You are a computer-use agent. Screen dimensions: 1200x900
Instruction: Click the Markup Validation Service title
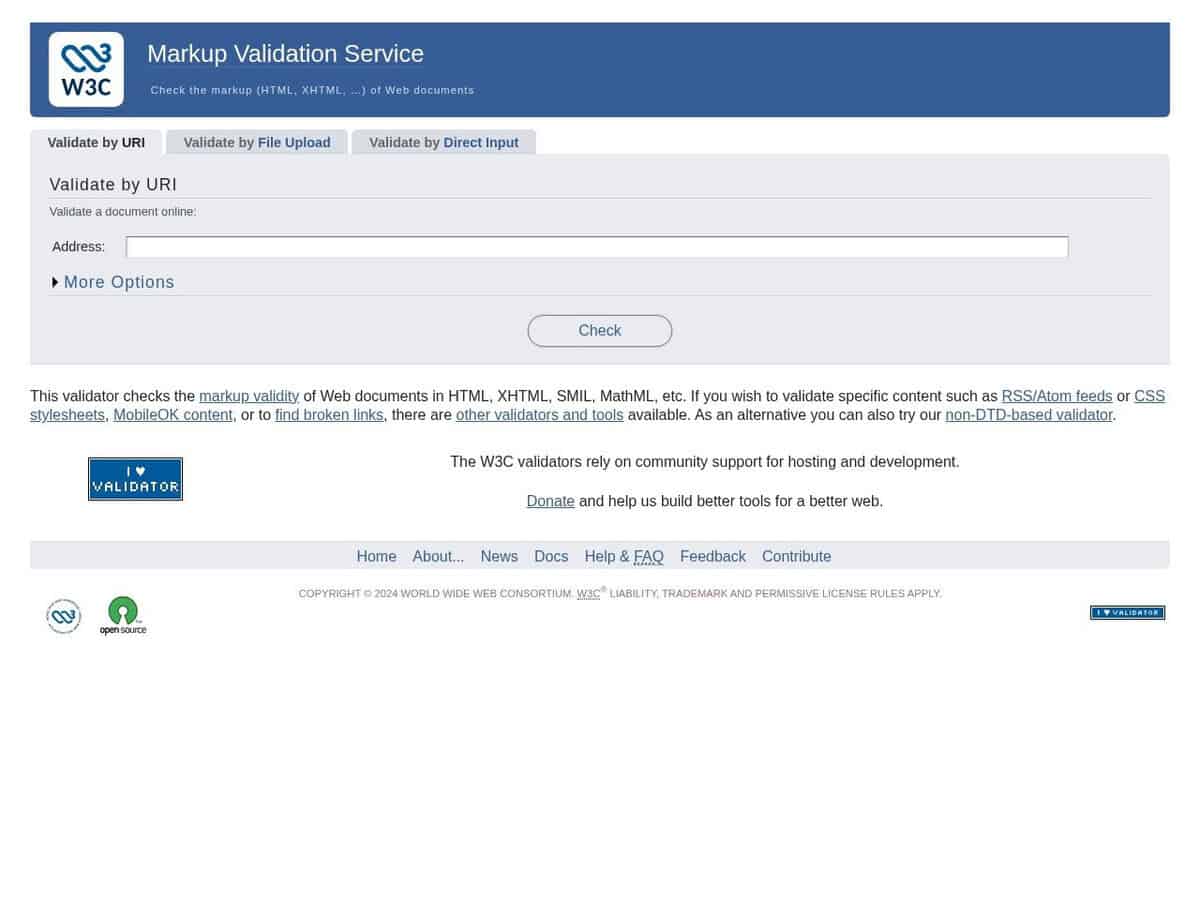[285, 54]
